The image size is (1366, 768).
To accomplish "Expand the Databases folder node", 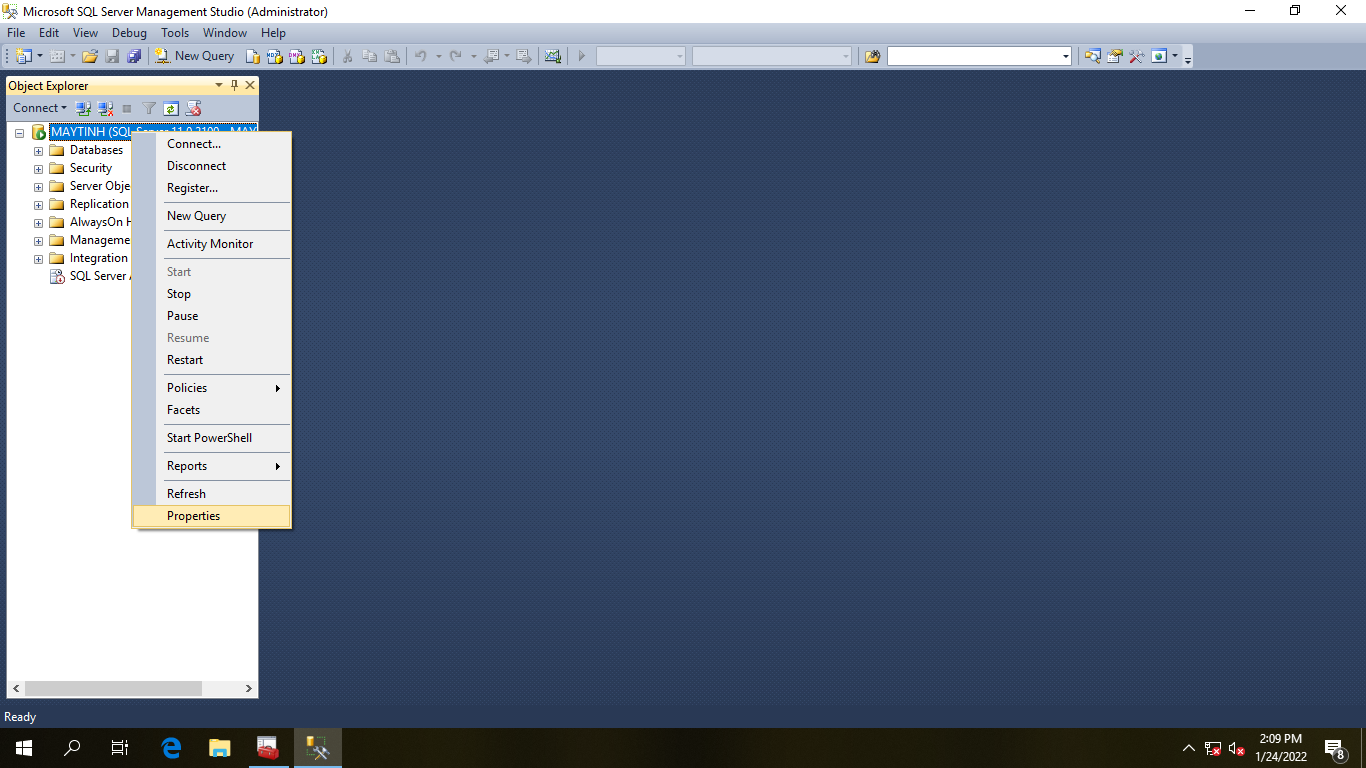I will pos(39,151).
